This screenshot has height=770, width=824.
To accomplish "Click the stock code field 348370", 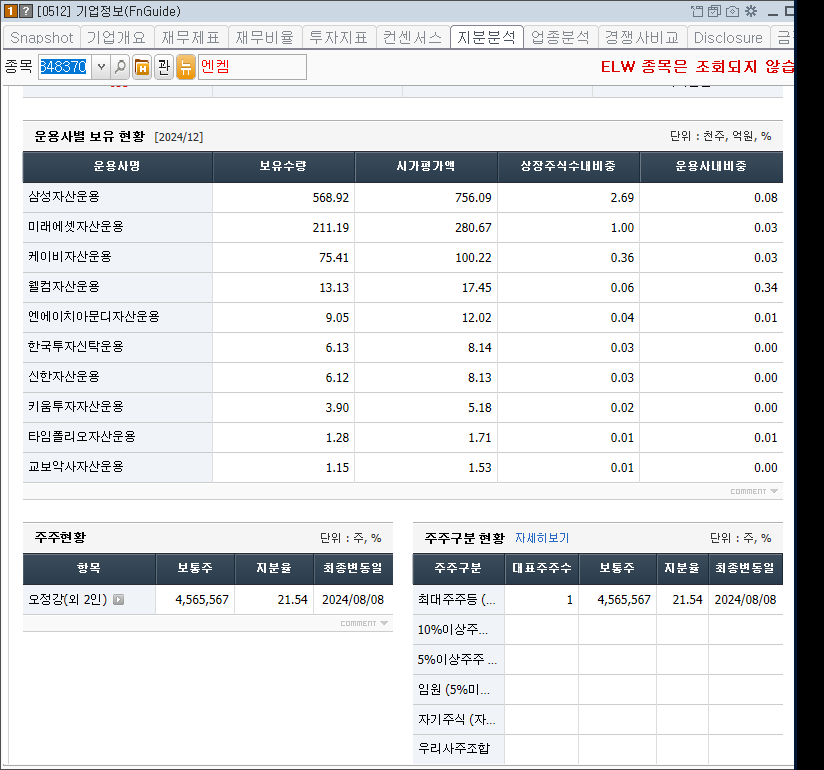I will pyautogui.click(x=64, y=67).
